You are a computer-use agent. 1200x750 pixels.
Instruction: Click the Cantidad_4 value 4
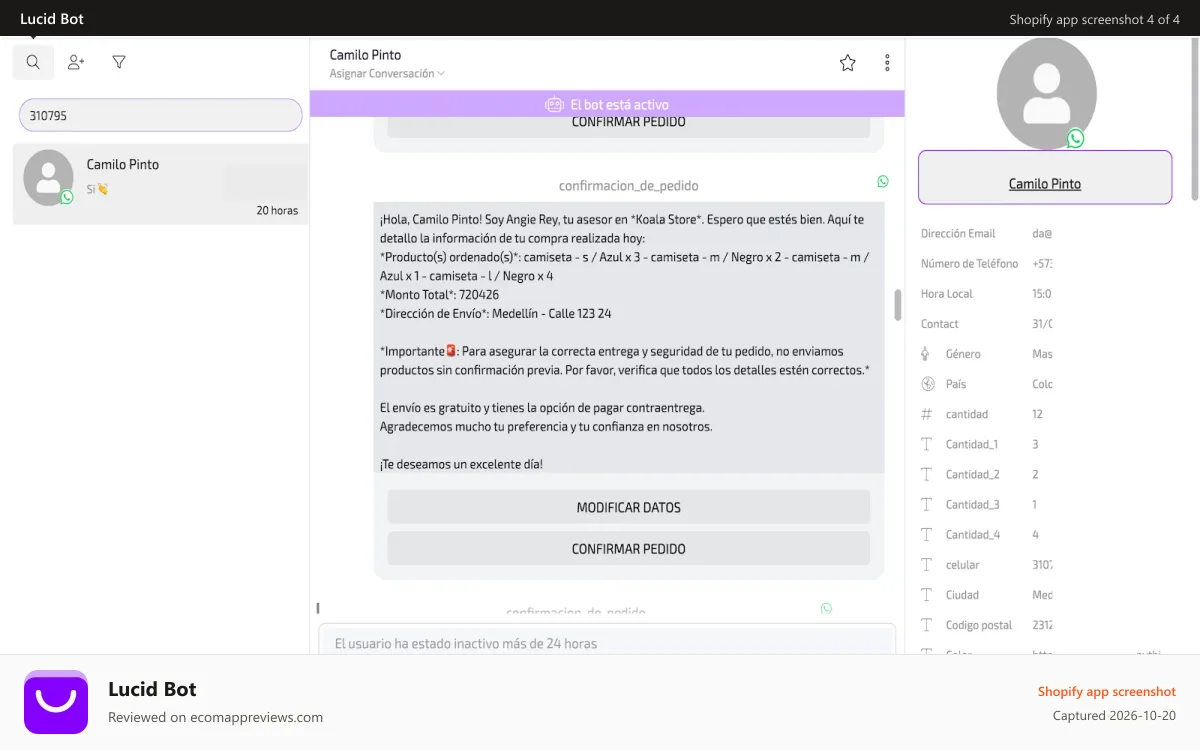[1035, 534]
